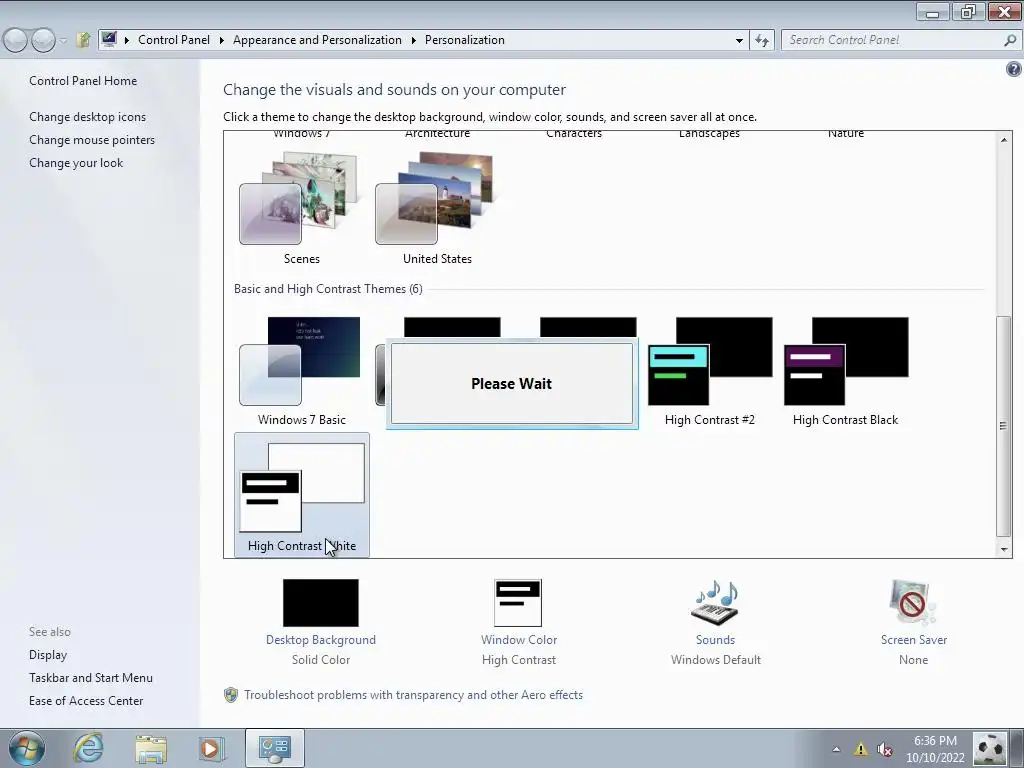Click the Sounds text link
This screenshot has height=768, width=1024.
tap(716, 640)
